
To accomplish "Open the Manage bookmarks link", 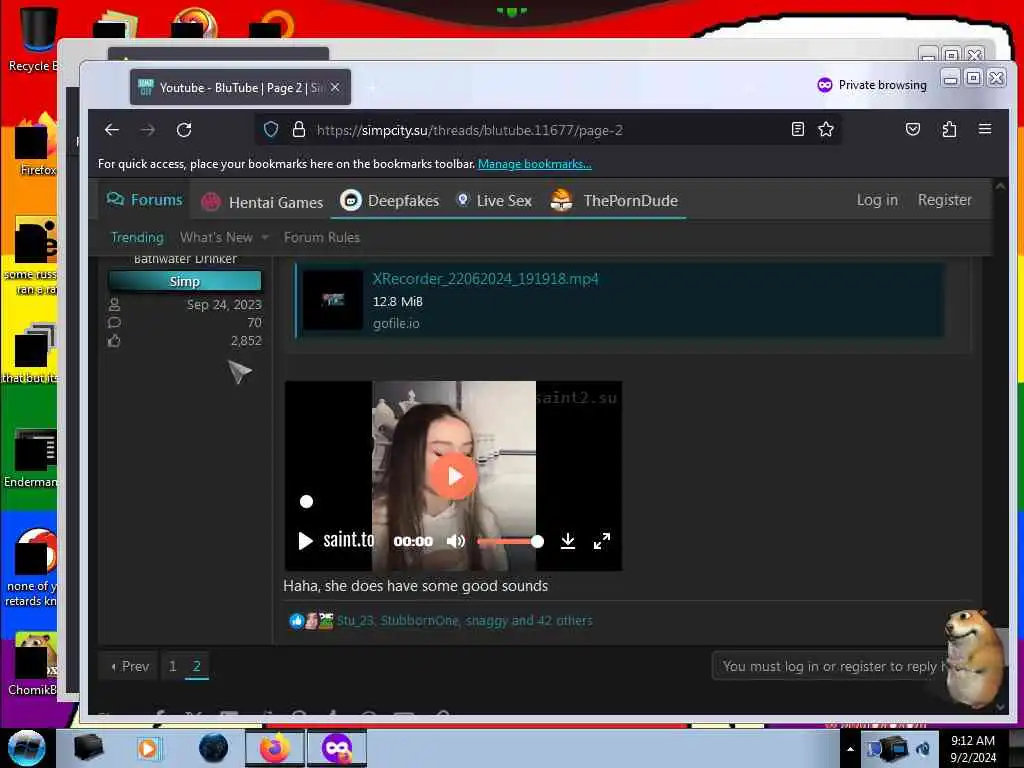I will tap(535, 164).
